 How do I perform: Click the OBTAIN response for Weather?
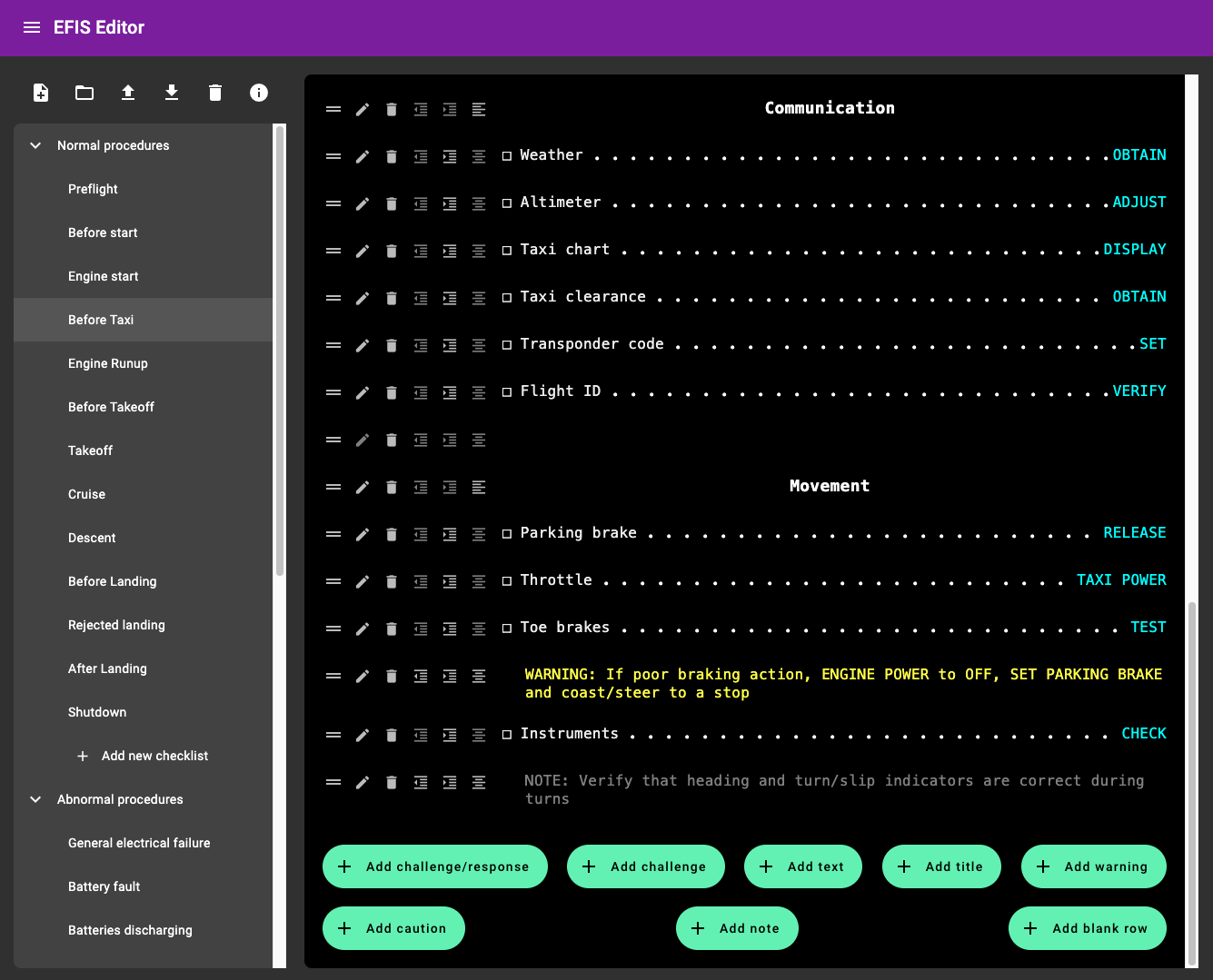(1139, 155)
